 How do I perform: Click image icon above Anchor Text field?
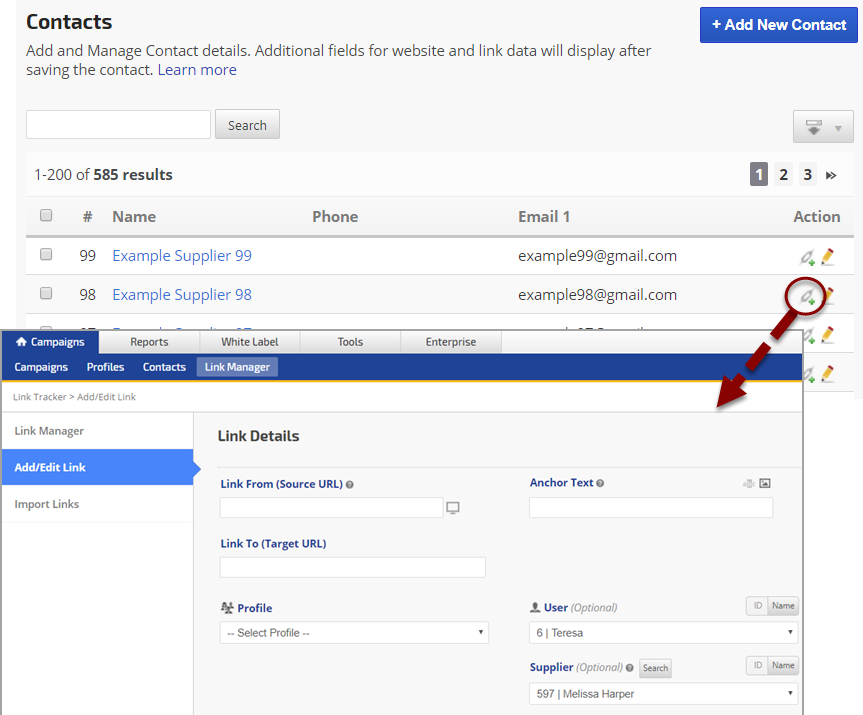pyautogui.click(x=765, y=484)
